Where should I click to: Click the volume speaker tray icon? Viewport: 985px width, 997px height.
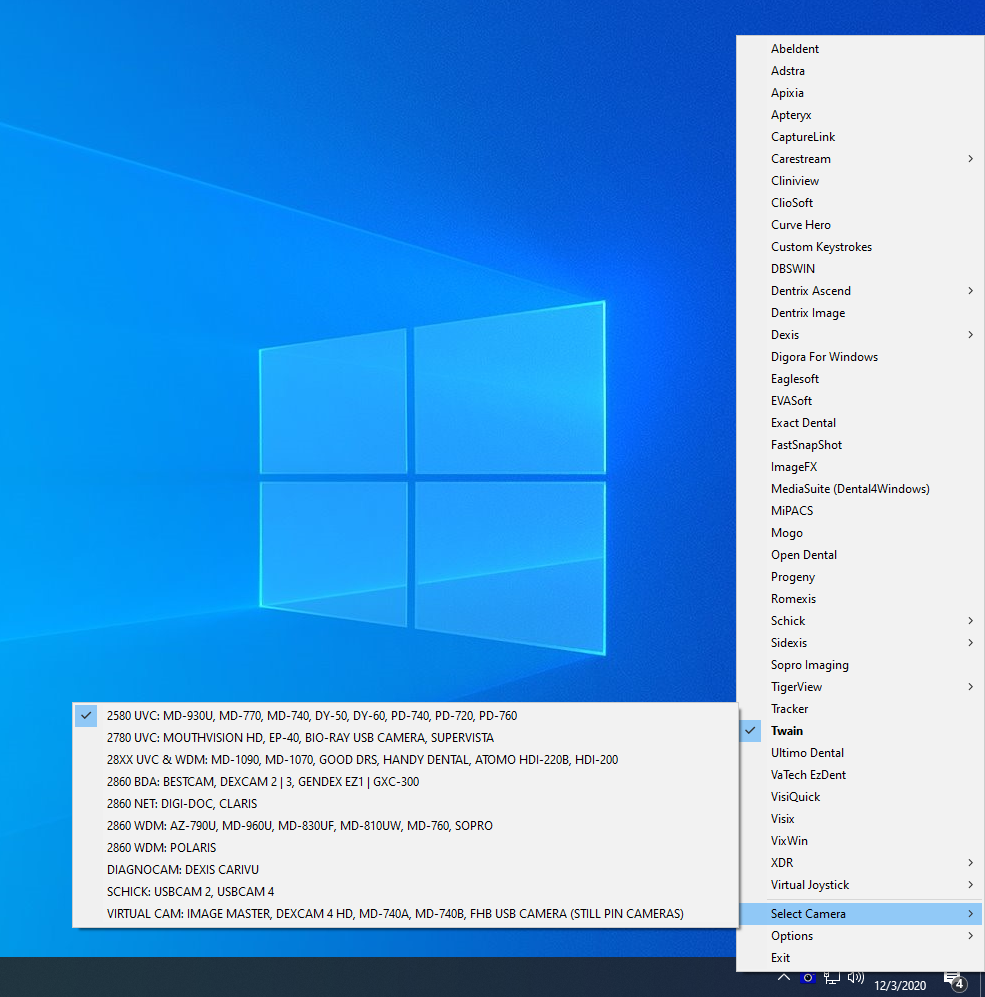tap(856, 978)
